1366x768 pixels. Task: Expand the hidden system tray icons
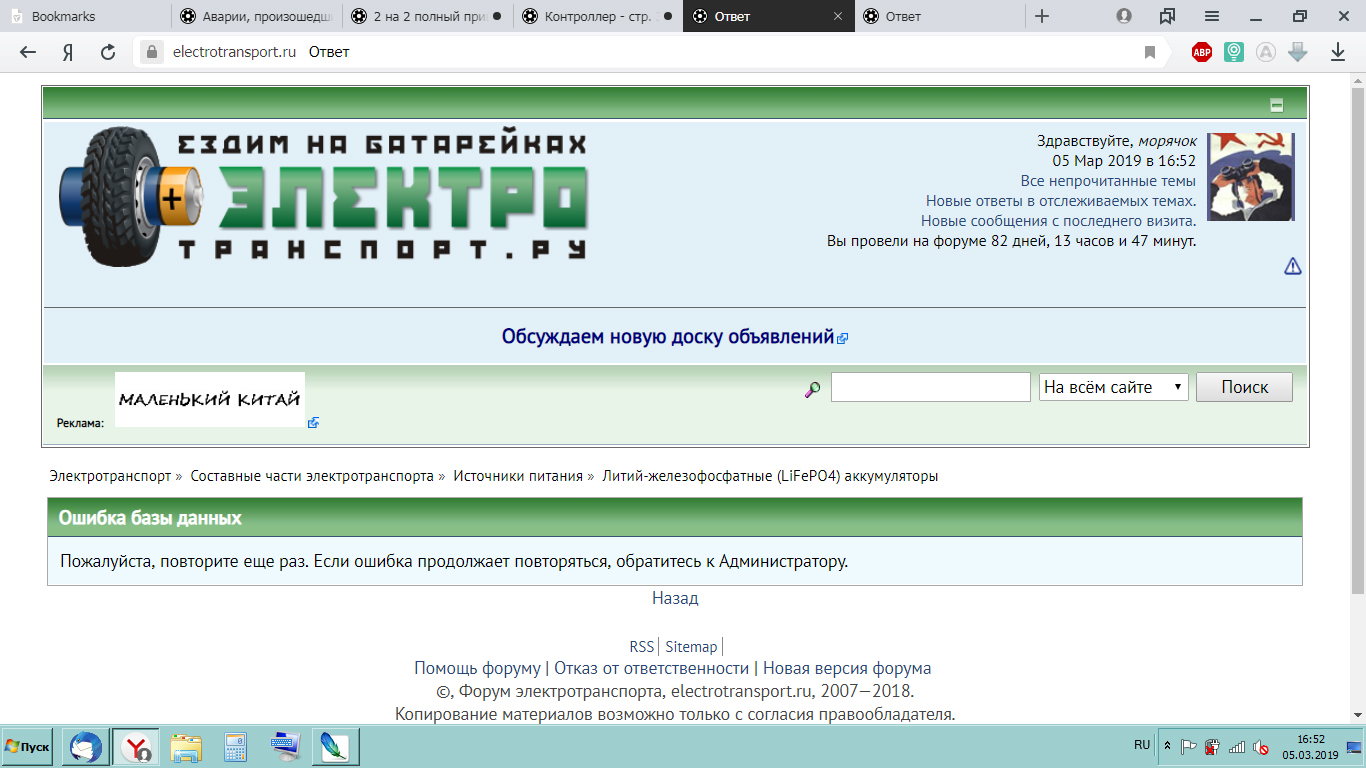coord(1167,746)
